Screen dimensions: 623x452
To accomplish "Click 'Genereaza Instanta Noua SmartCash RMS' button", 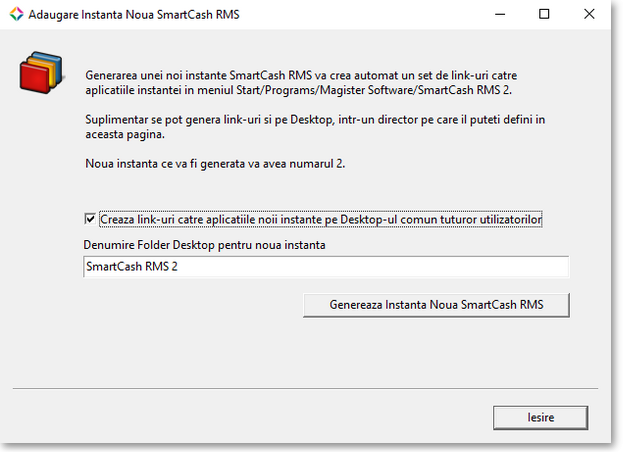I will 436,305.
